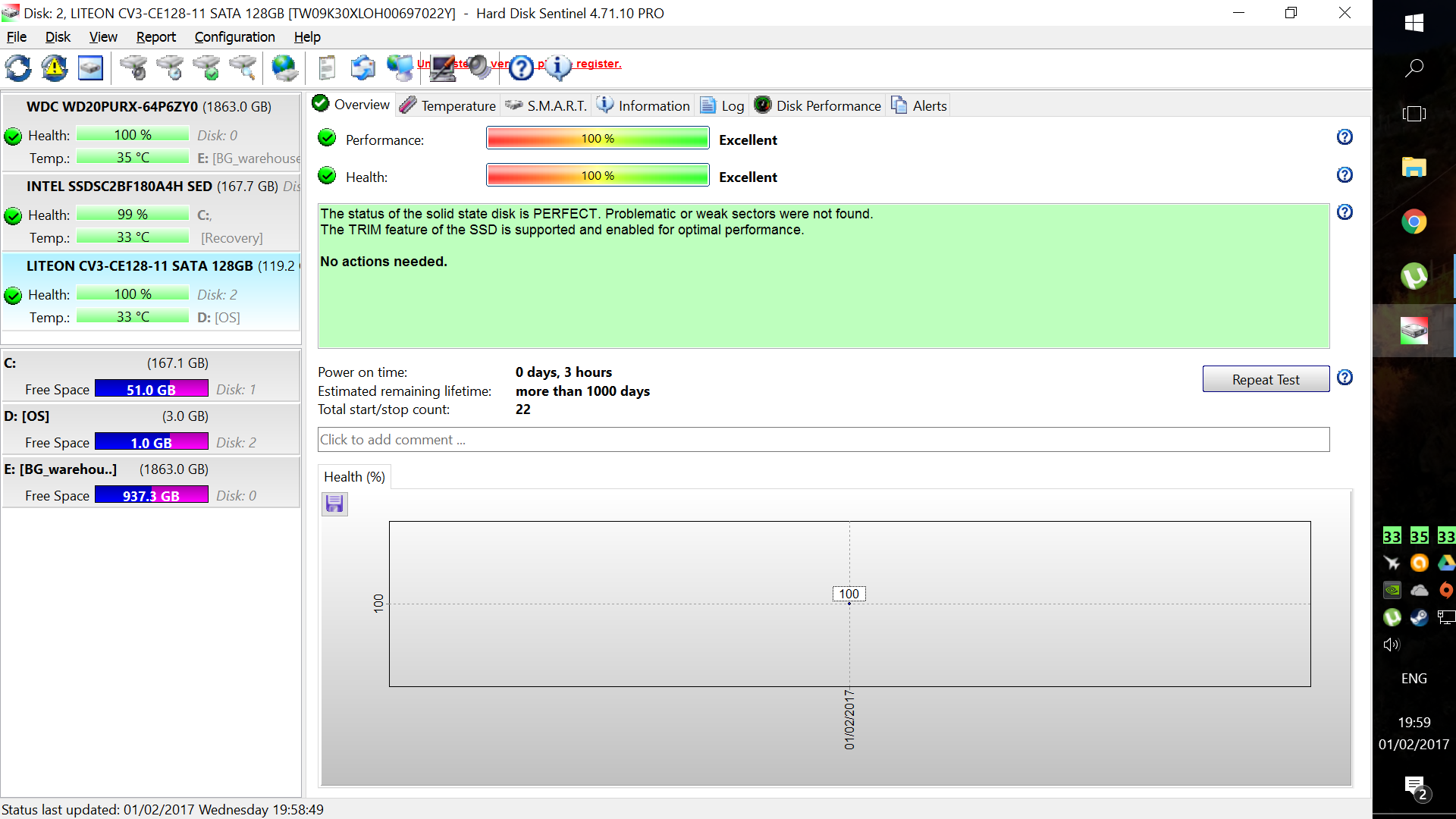This screenshot has height=819, width=1456.
Task: Click the C: free space bar
Action: [x=151, y=389]
